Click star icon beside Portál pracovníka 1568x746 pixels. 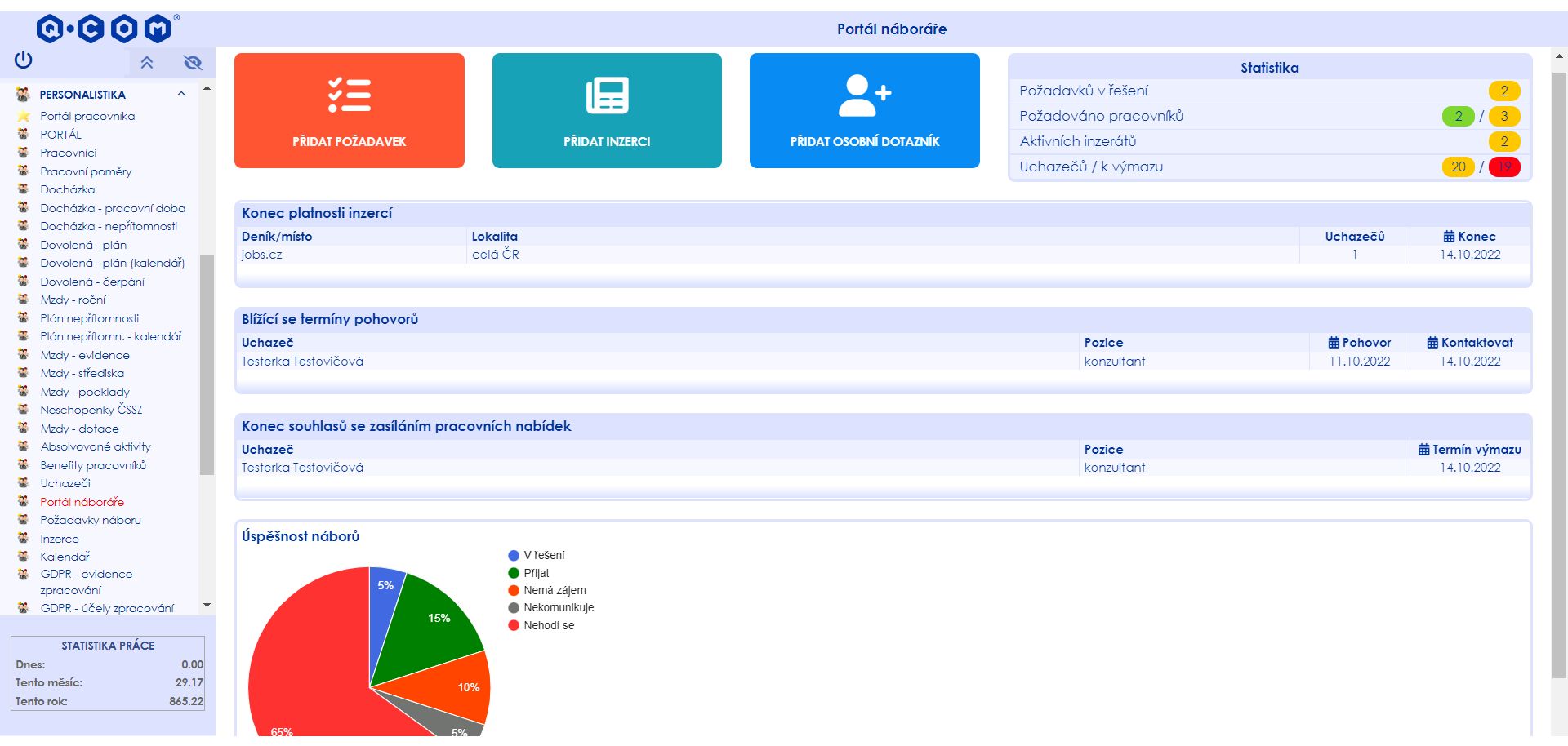[x=24, y=116]
